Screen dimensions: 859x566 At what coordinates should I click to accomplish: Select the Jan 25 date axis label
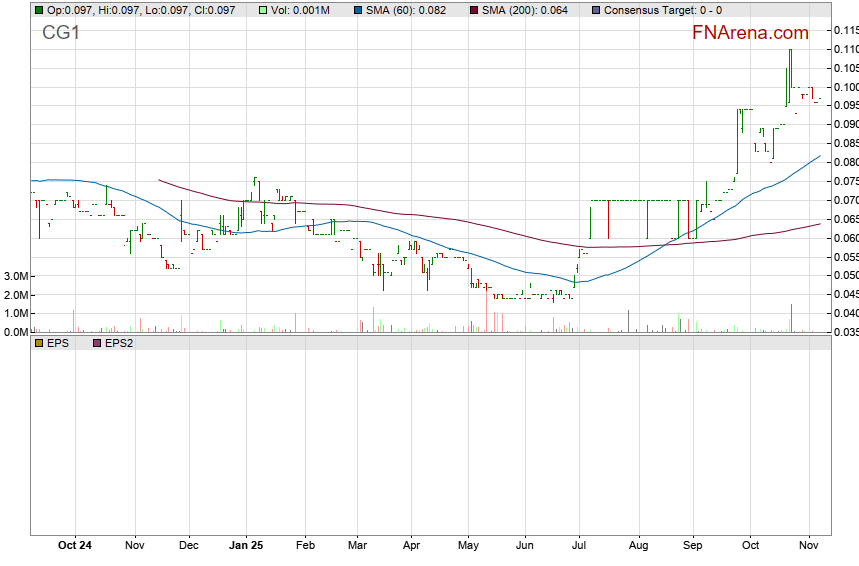246,546
